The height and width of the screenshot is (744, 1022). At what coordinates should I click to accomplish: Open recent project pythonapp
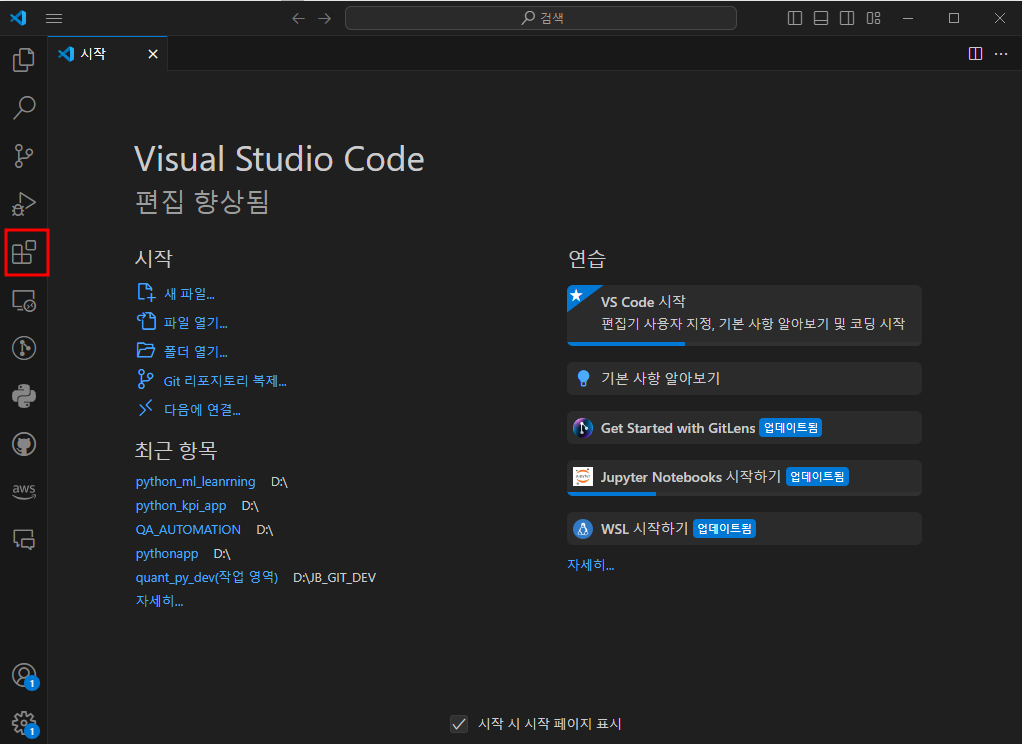click(x=167, y=554)
